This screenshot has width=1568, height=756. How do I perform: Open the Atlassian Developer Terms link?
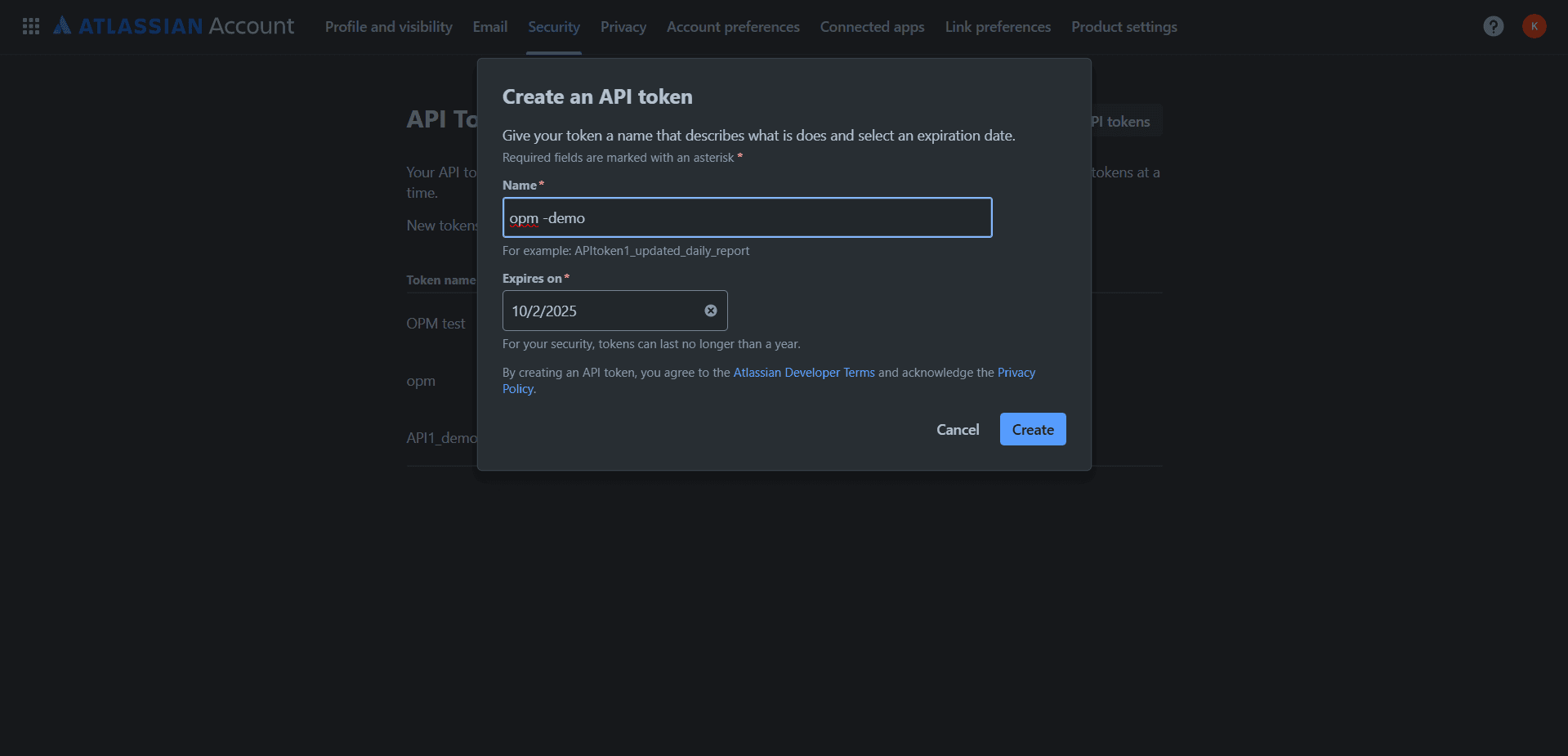point(803,373)
